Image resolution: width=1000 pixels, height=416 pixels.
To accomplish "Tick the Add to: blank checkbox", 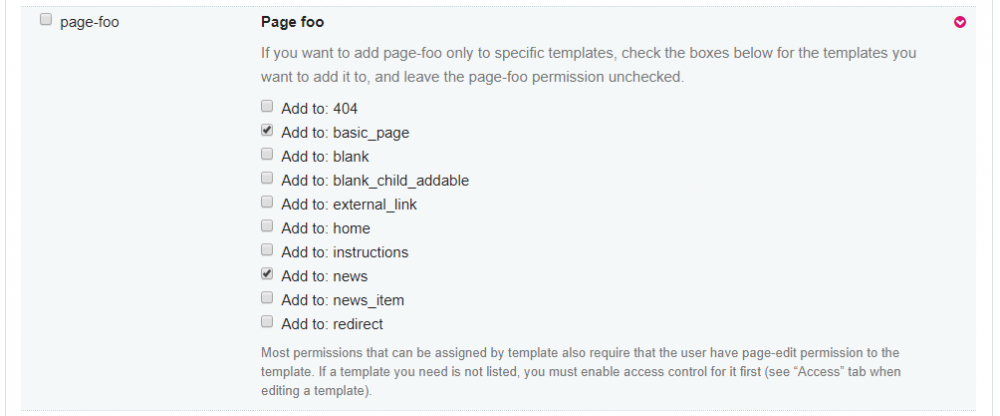I will (x=267, y=155).
